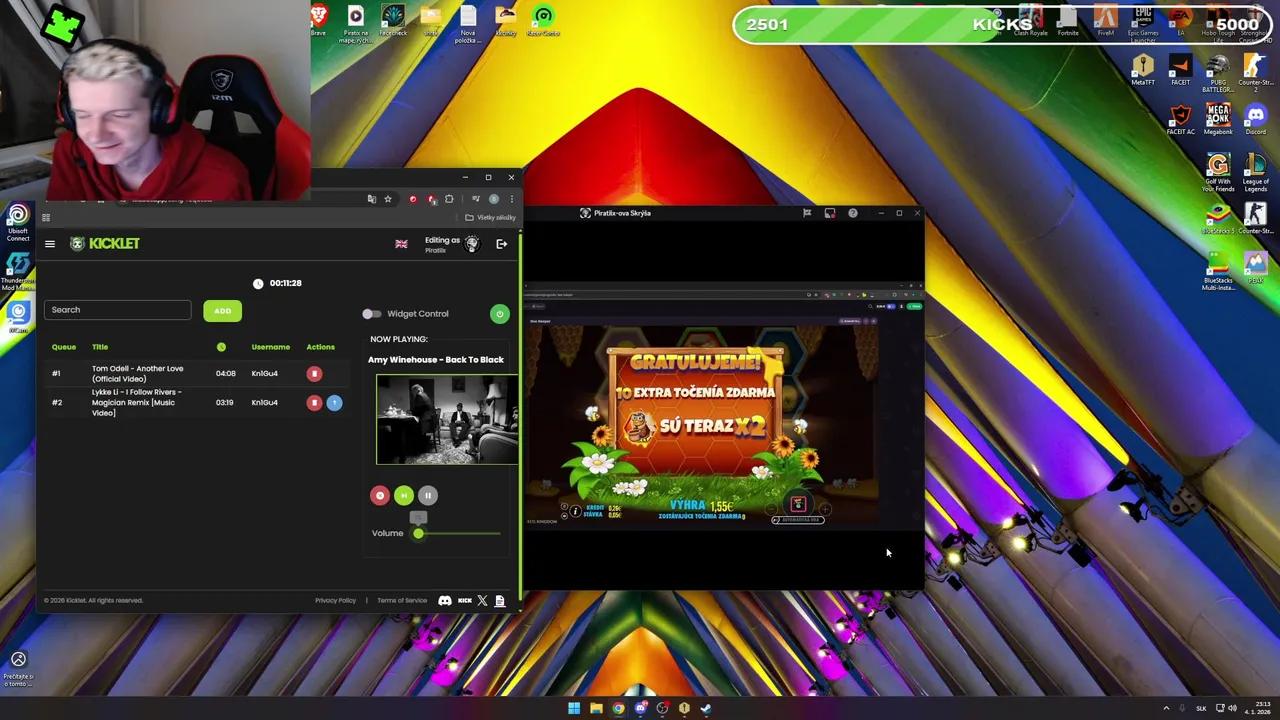Open the Kicklet sidebar hamburger menu
Screen dimensions: 1280x720
[50, 243]
